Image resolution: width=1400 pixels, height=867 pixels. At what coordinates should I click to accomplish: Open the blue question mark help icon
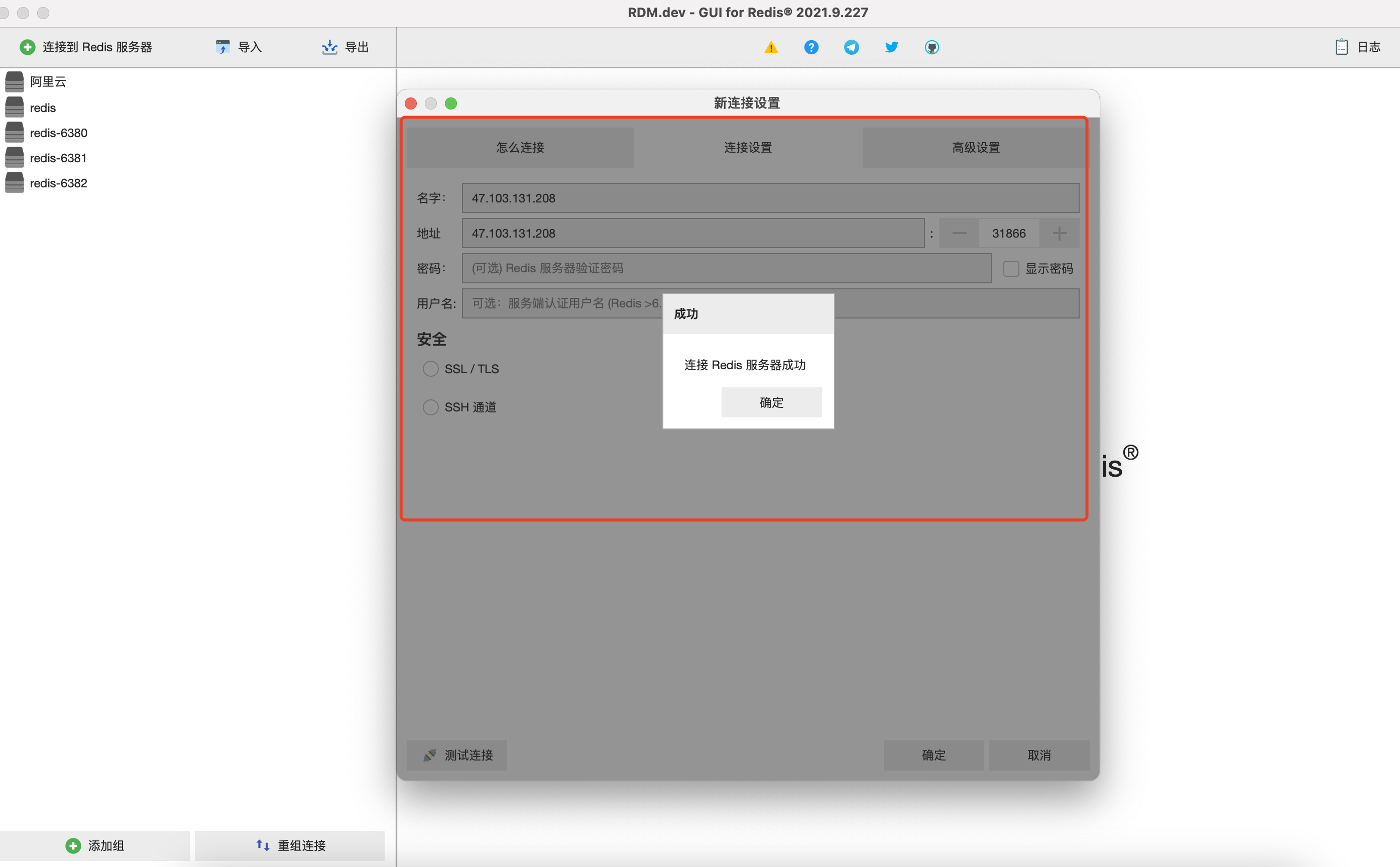pos(811,47)
